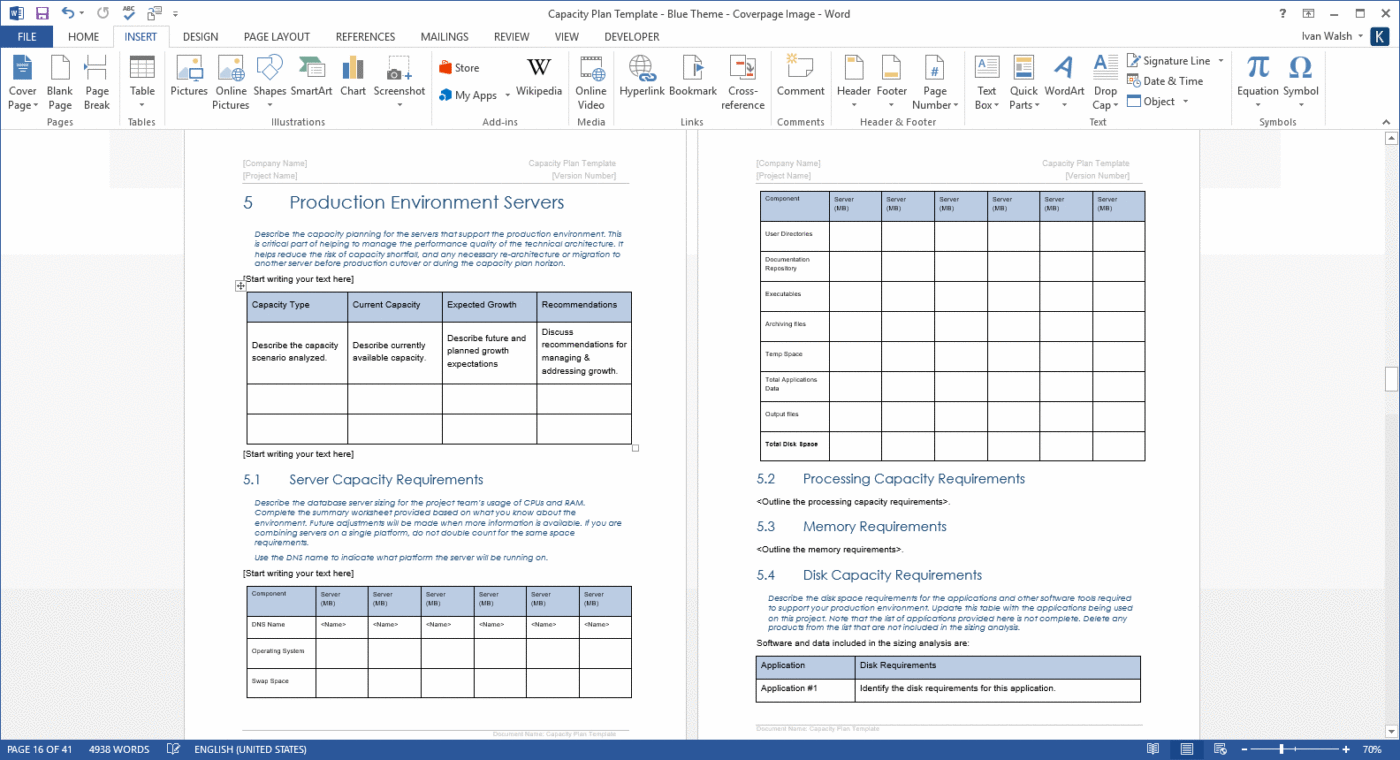Open the Store add-ins button
This screenshot has height=760, width=1400.
click(459, 67)
